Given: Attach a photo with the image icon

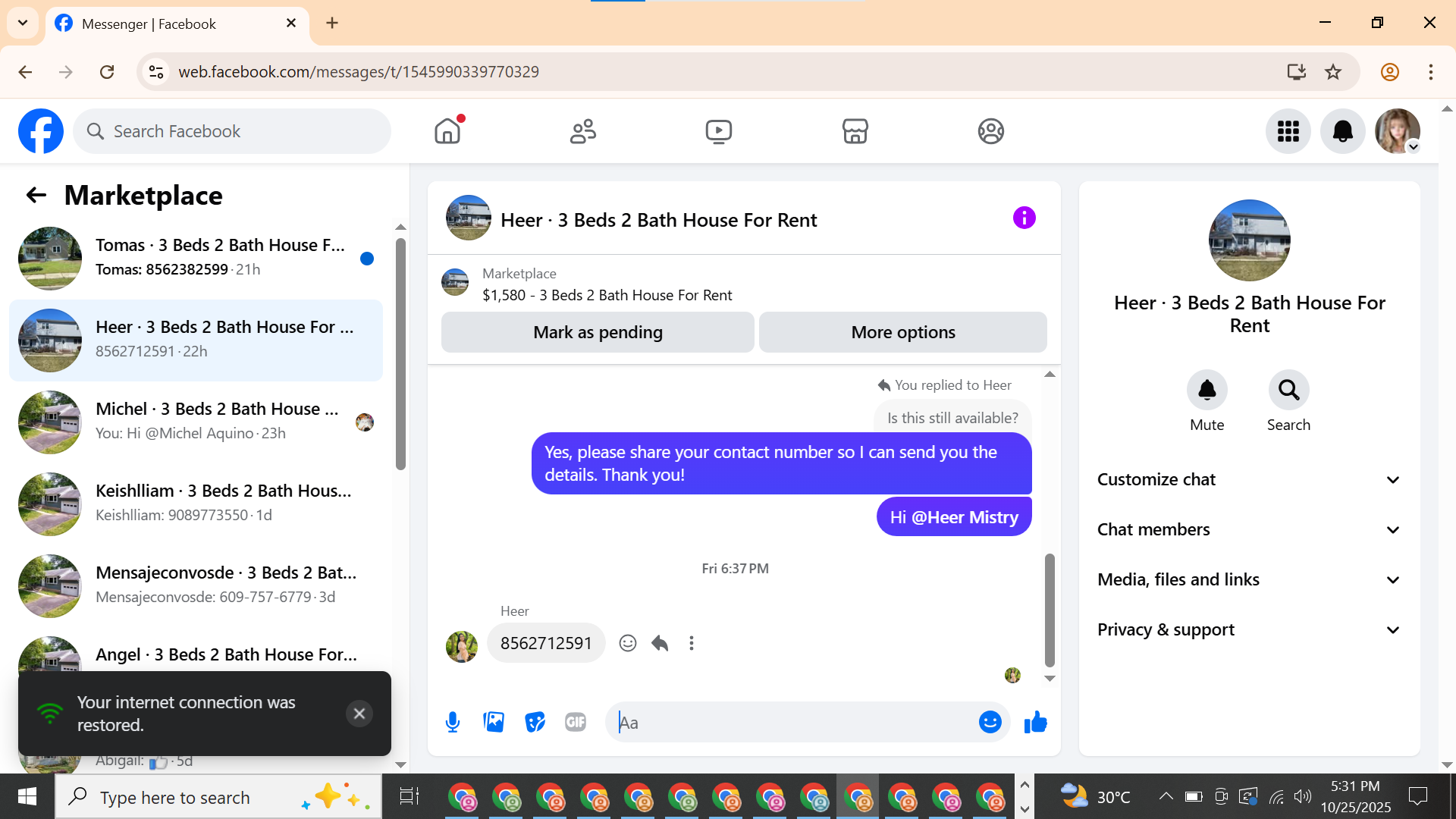Looking at the screenshot, I should pos(494,723).
